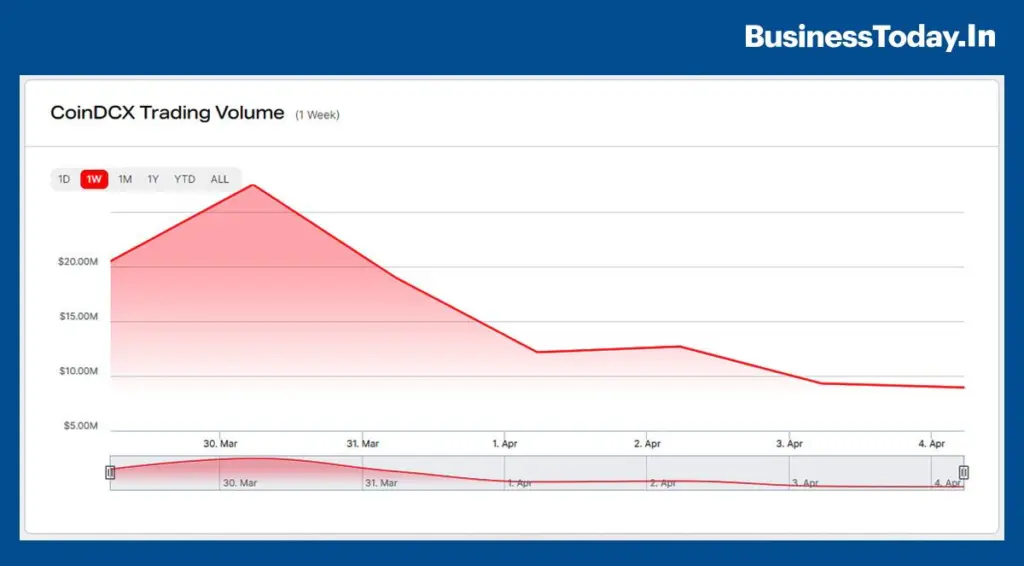Viewport: 1024px width, 566px height.
Task: Select the 1W time range
Action: pos(94,179)
